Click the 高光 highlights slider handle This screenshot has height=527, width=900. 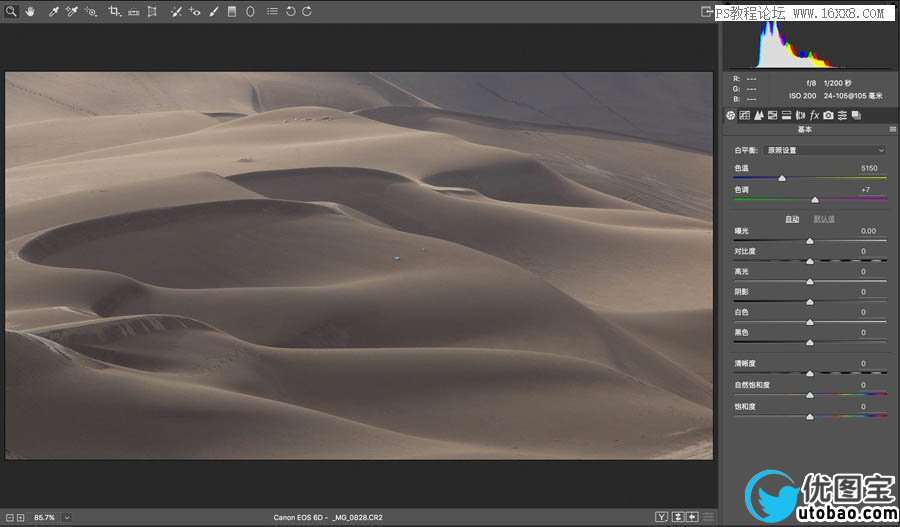pos(810,282)
